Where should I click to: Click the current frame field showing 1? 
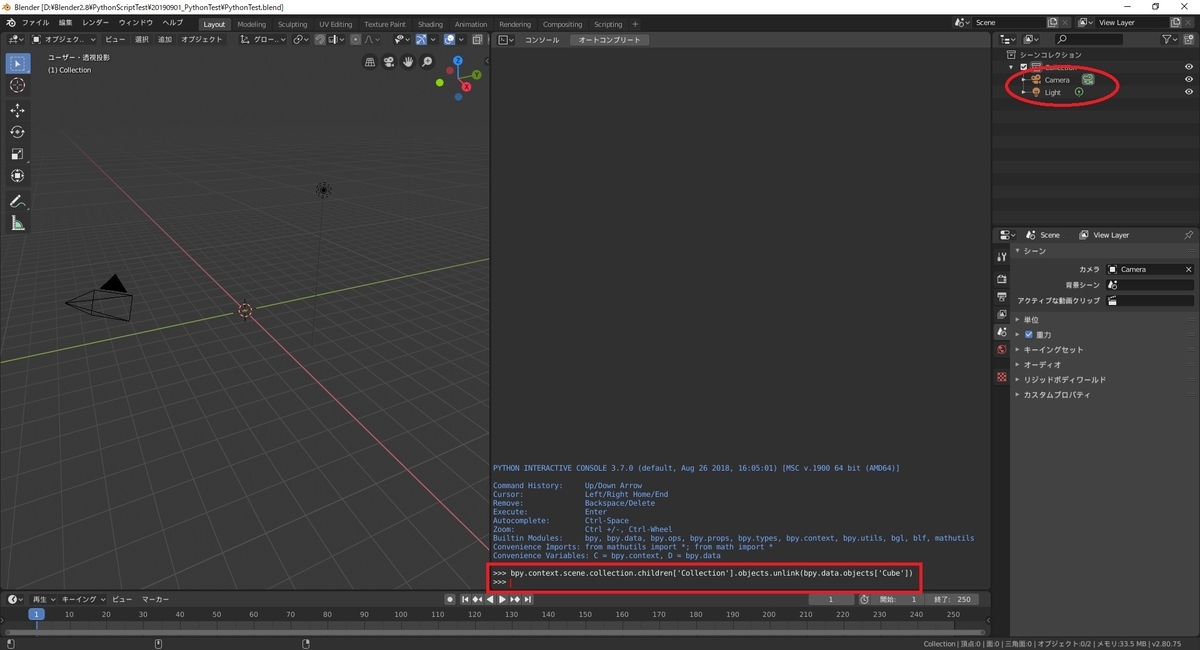831,599
